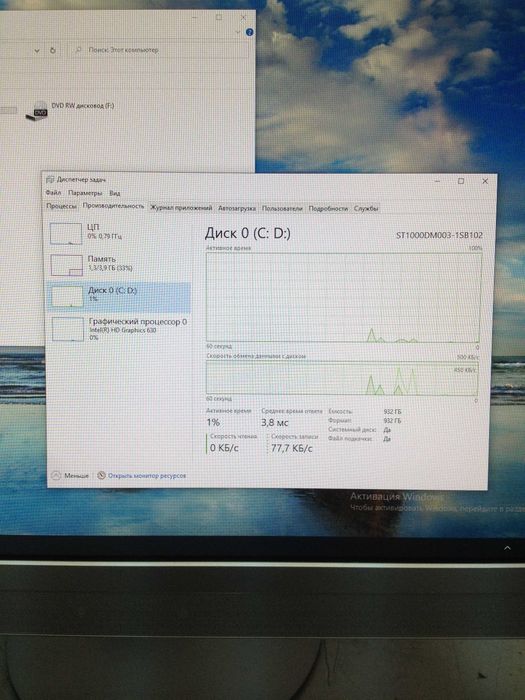Maximize the Task Manager window
This screenshot has width=525, height=700.
[x=461, y=181]
